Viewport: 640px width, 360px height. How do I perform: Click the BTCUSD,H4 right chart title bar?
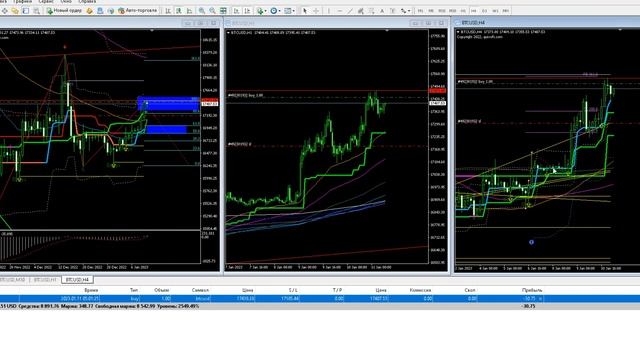coord(547,23)
